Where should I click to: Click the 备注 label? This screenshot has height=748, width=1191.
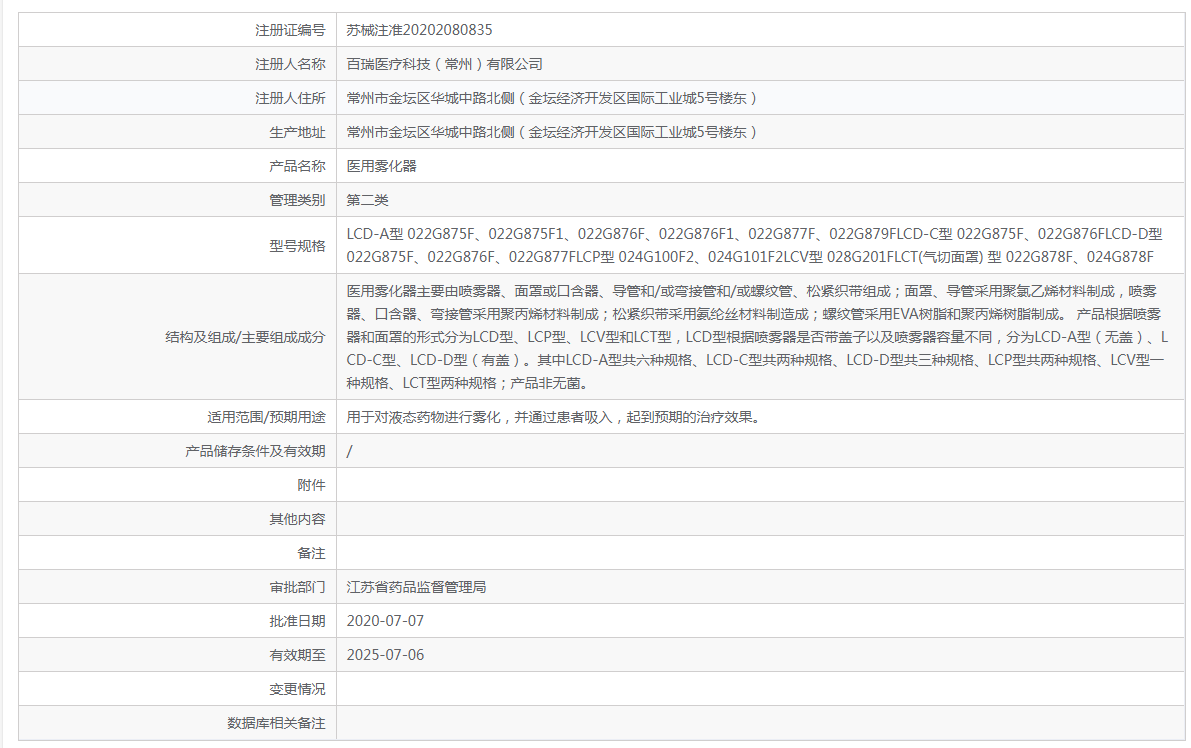(311, 553)
